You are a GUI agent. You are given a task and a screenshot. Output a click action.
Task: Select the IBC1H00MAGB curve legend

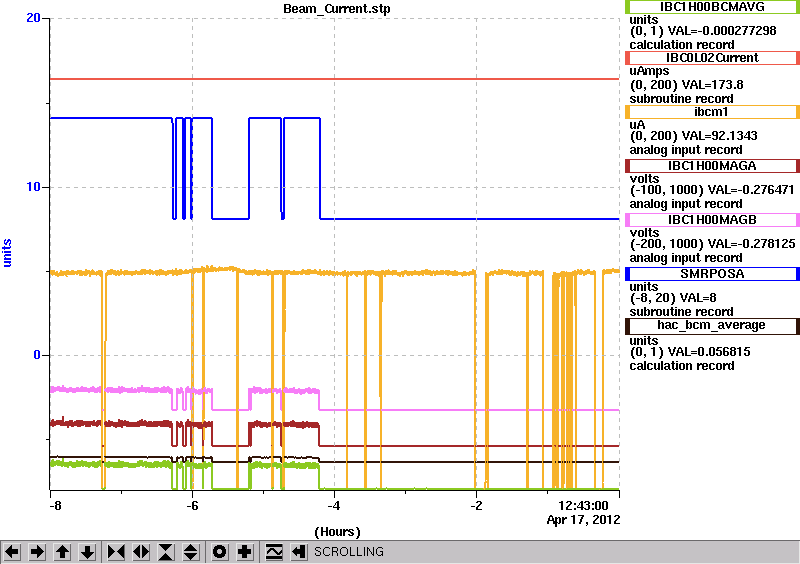[x=712, y=220]
